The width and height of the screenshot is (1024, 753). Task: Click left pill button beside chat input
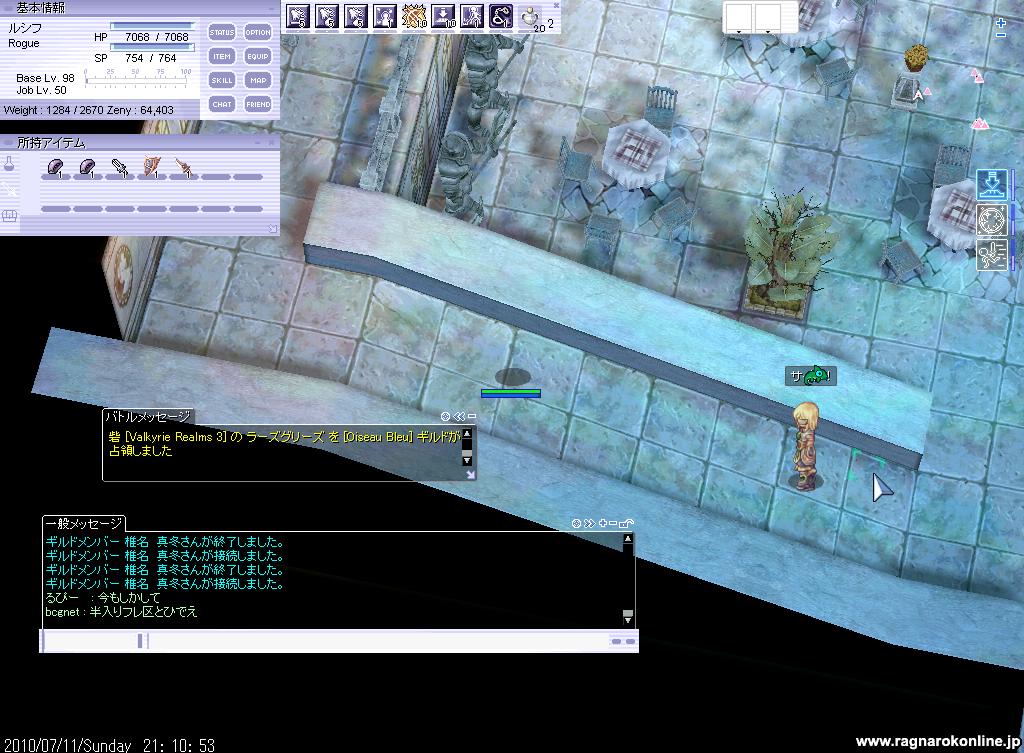pyautogui.click(x=616, y=641)
